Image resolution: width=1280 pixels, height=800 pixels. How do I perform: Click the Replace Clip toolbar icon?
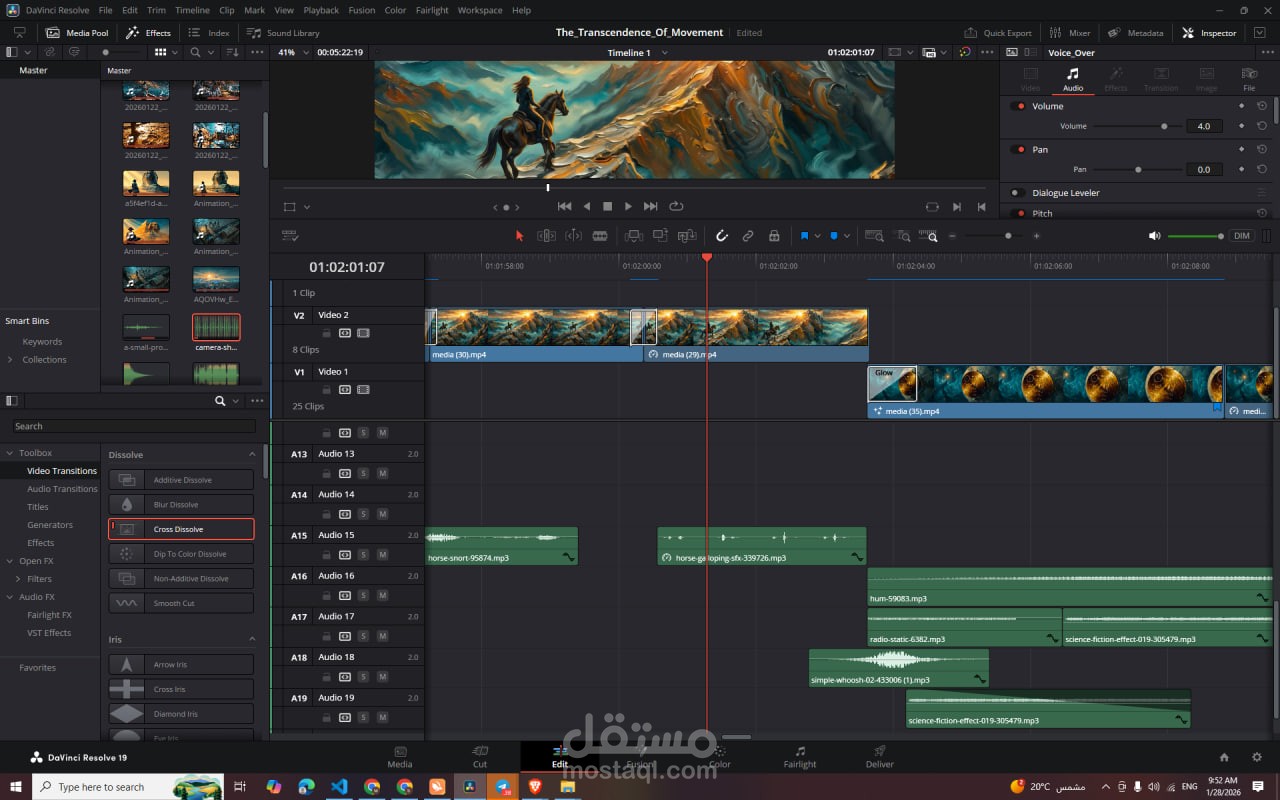coord(687,236)
